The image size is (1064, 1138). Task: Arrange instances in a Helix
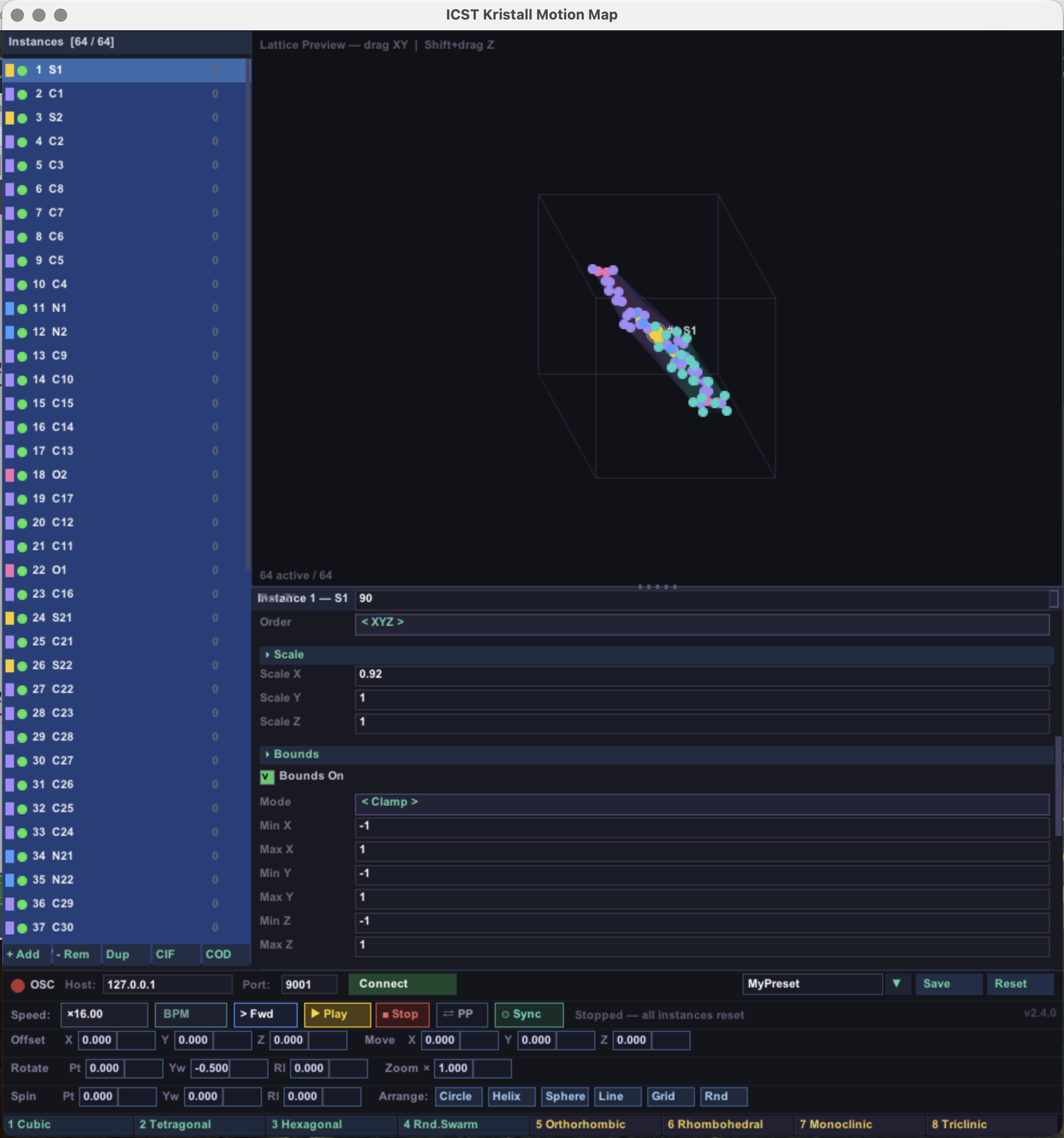[x=511, y=1097]
